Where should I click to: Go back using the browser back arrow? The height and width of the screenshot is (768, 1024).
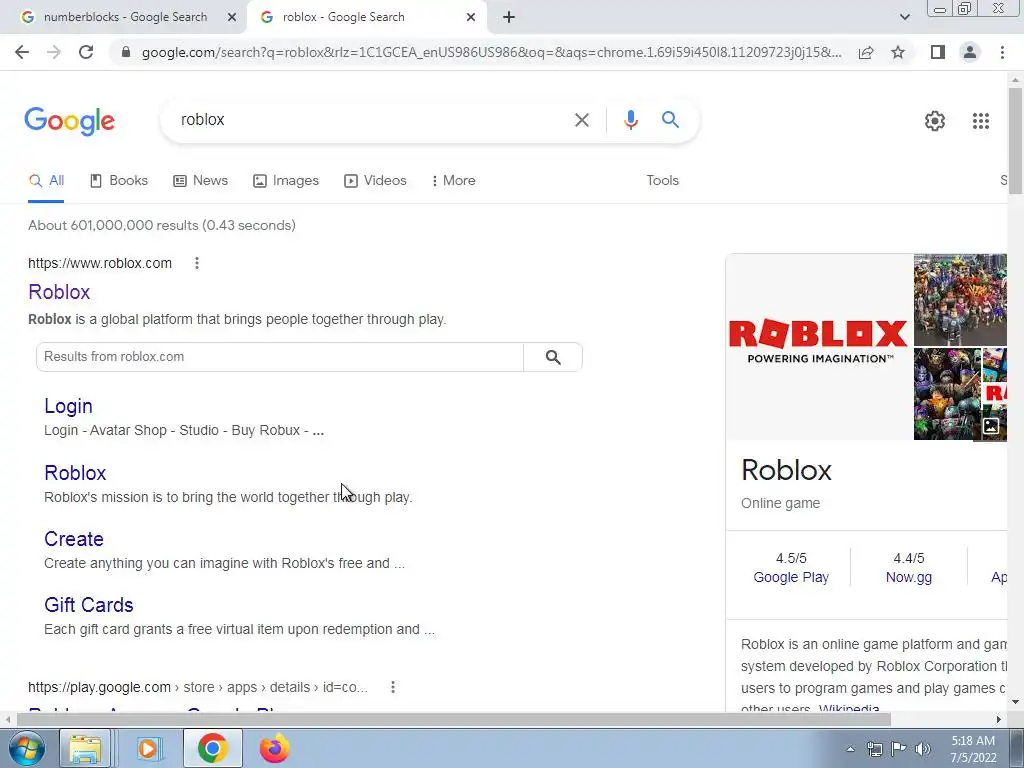(22, 52)
